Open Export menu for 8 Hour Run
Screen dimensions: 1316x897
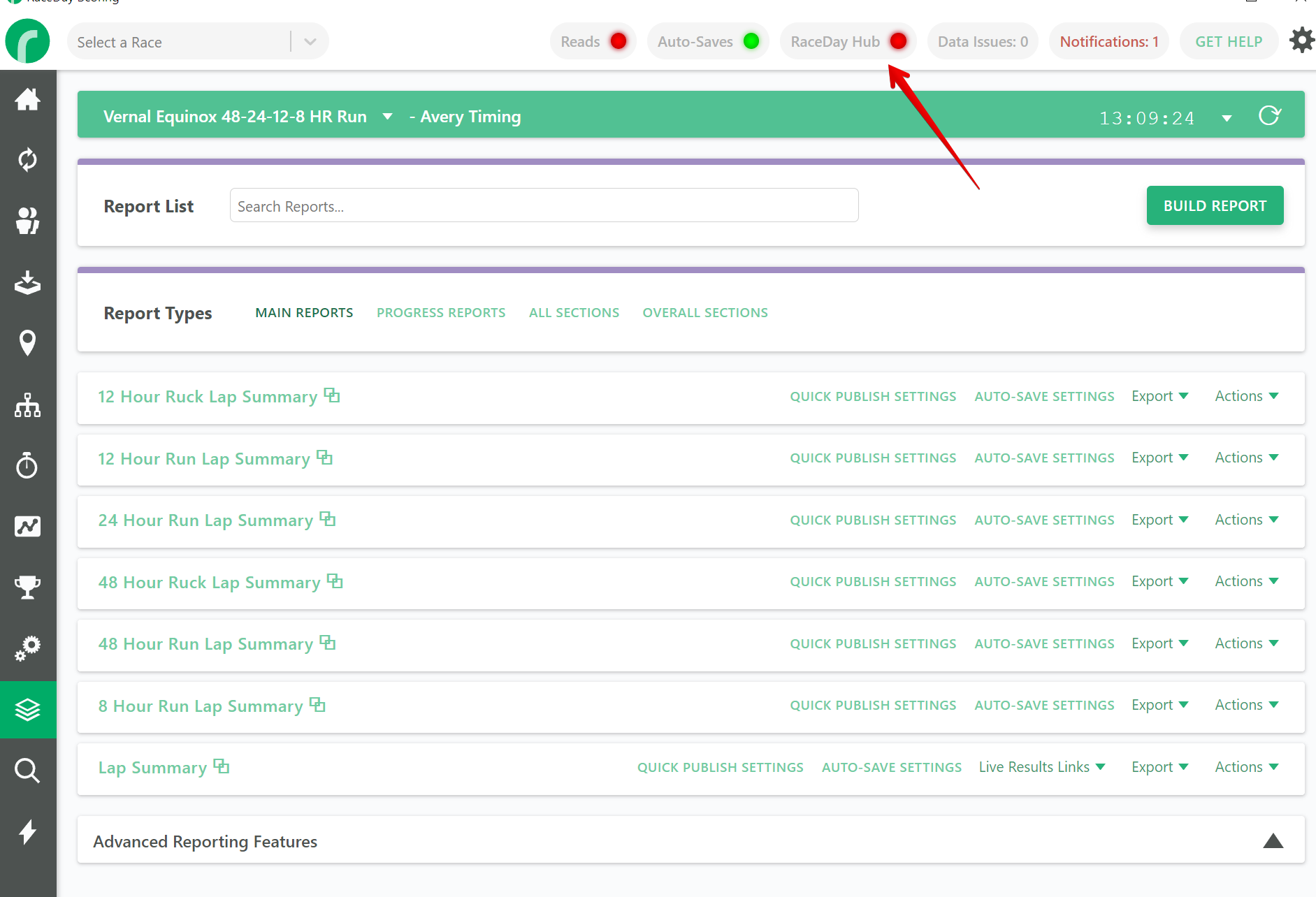[x=1160, y=705]
